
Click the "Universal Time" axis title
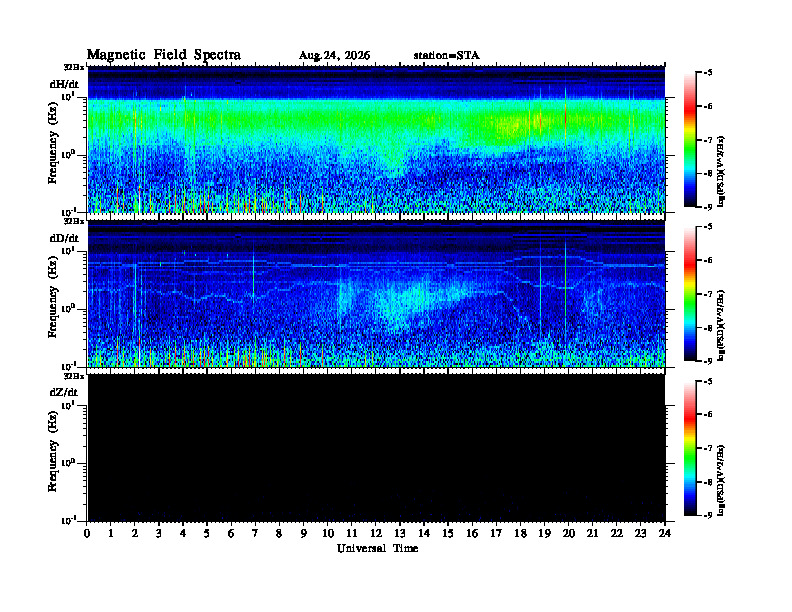point(377,548)
